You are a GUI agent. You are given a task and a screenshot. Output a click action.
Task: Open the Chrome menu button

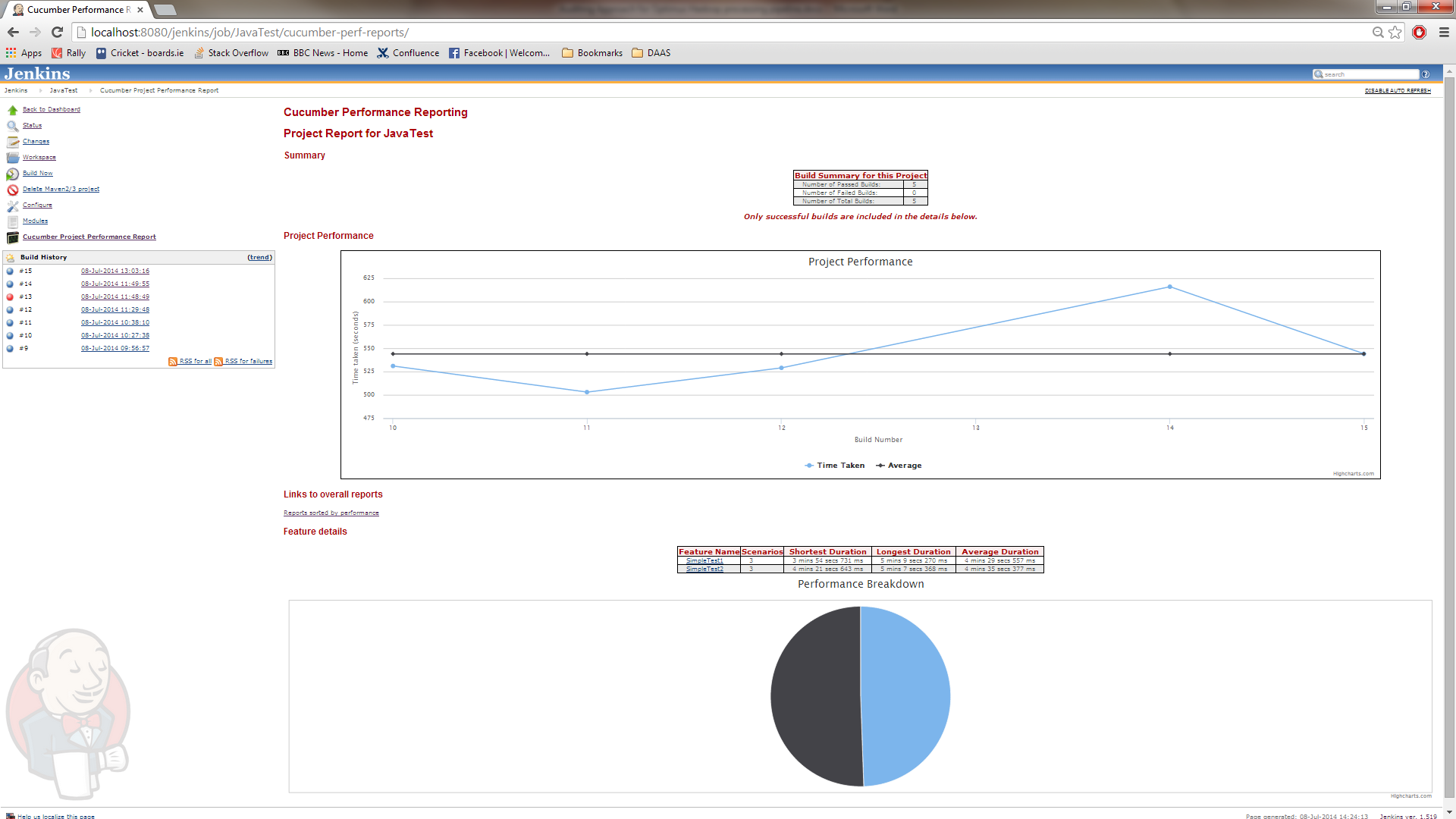(x=1444, y=33)
